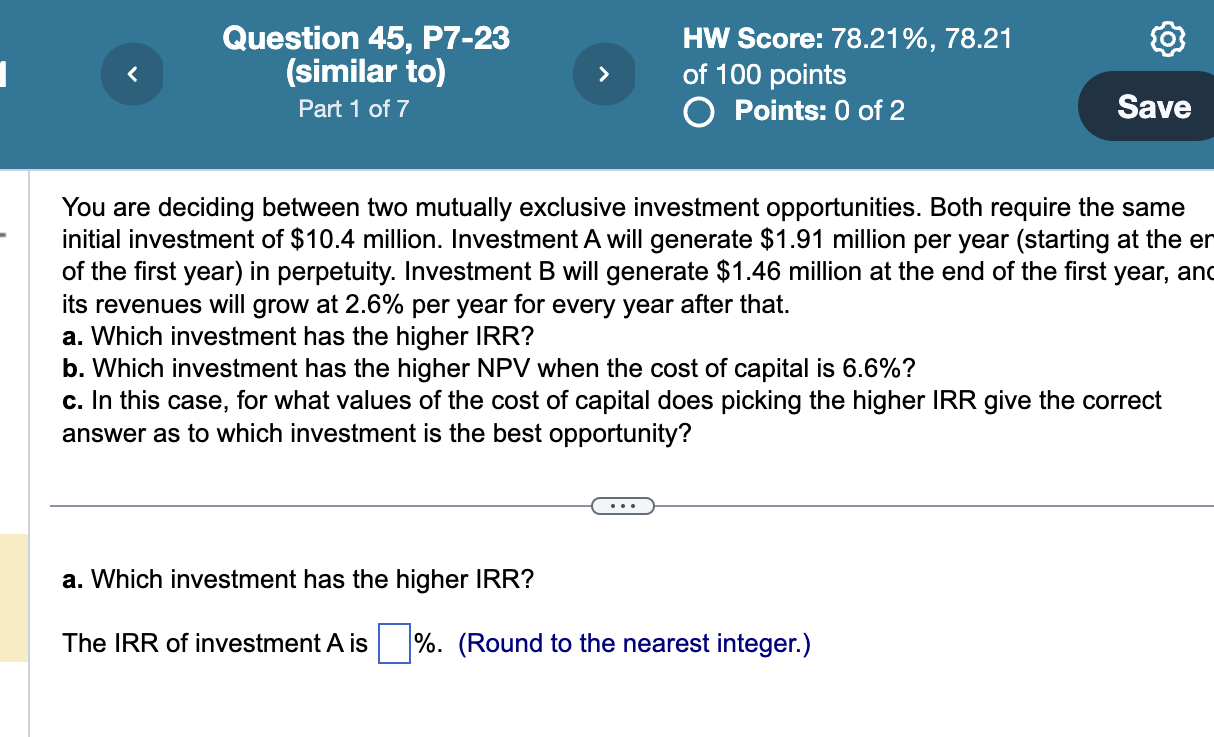Click the 'Part 1 of 7' label
This screenshot has width=1214, height=737.
point(354,109)
